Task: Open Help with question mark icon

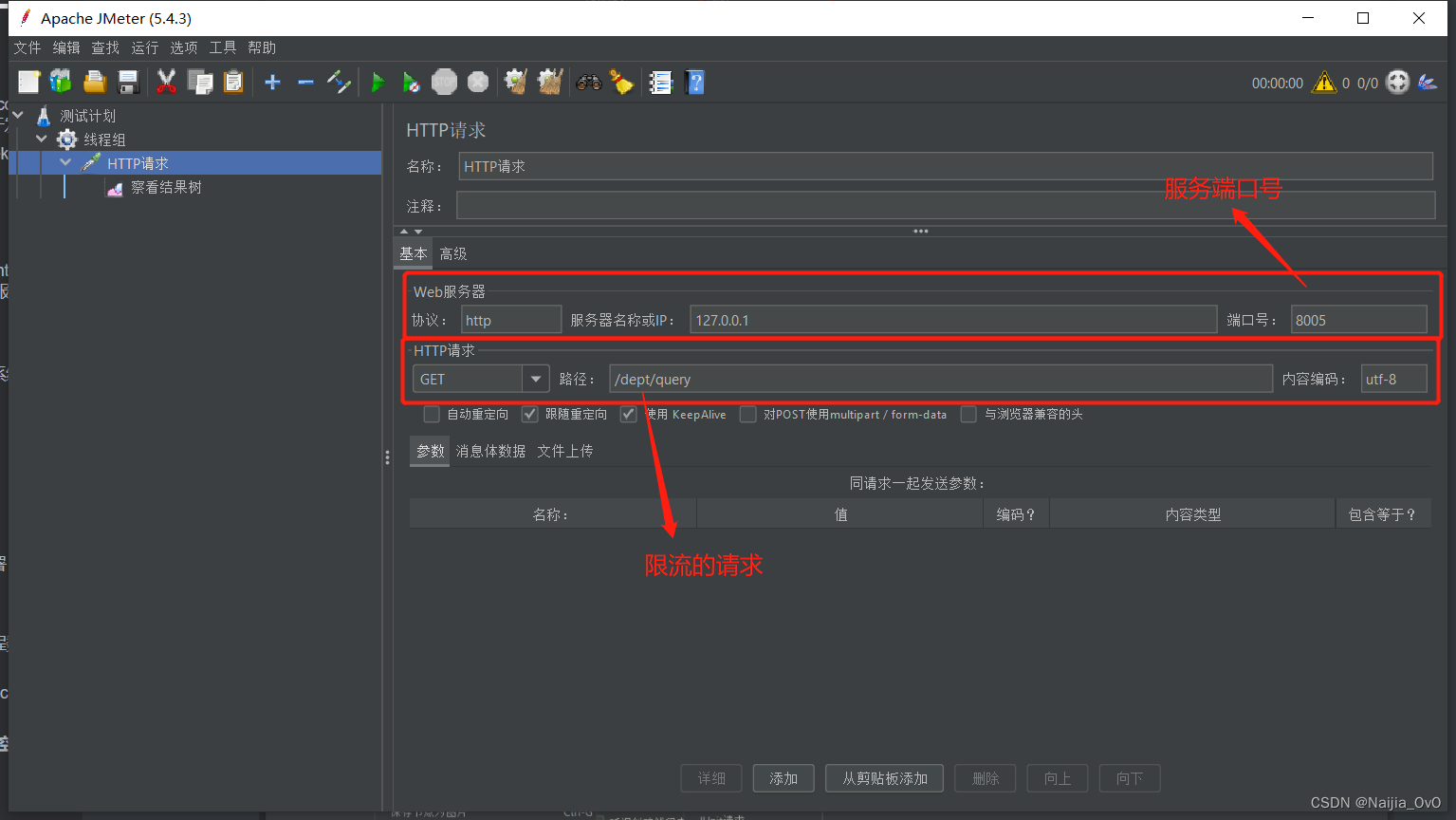Action: (695, 83)
